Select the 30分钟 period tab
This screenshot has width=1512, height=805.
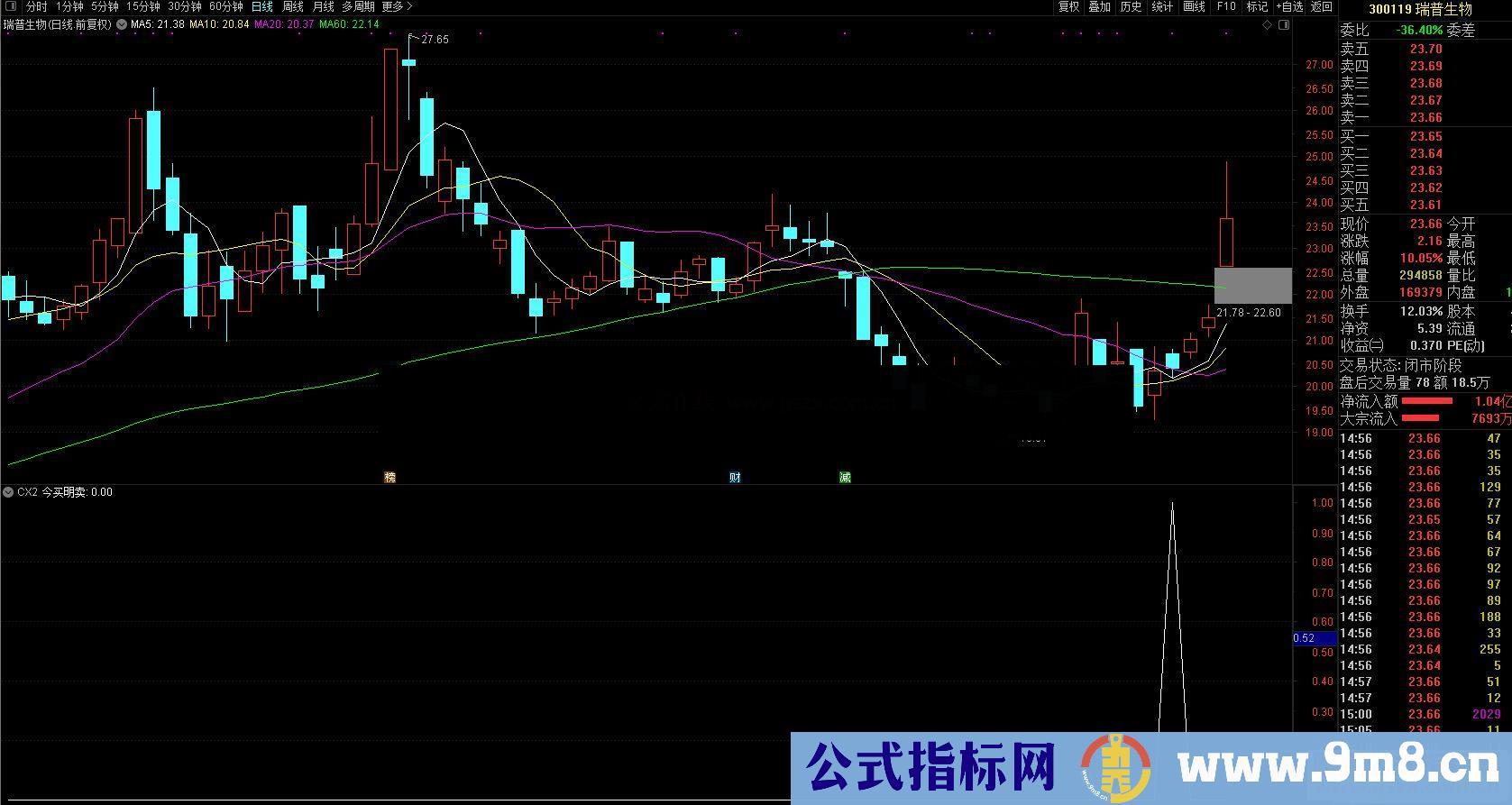(185, 6)
